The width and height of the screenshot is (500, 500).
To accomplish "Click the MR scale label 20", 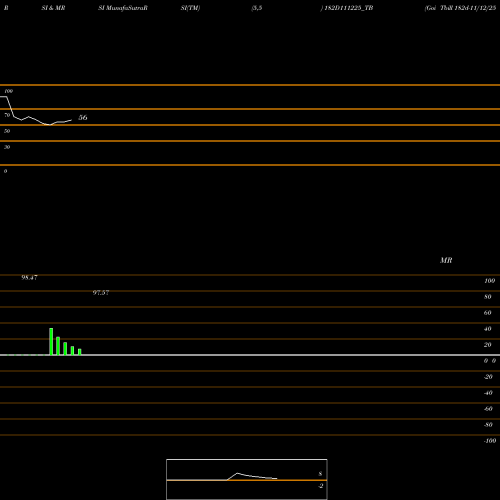I will coord(488,345).
